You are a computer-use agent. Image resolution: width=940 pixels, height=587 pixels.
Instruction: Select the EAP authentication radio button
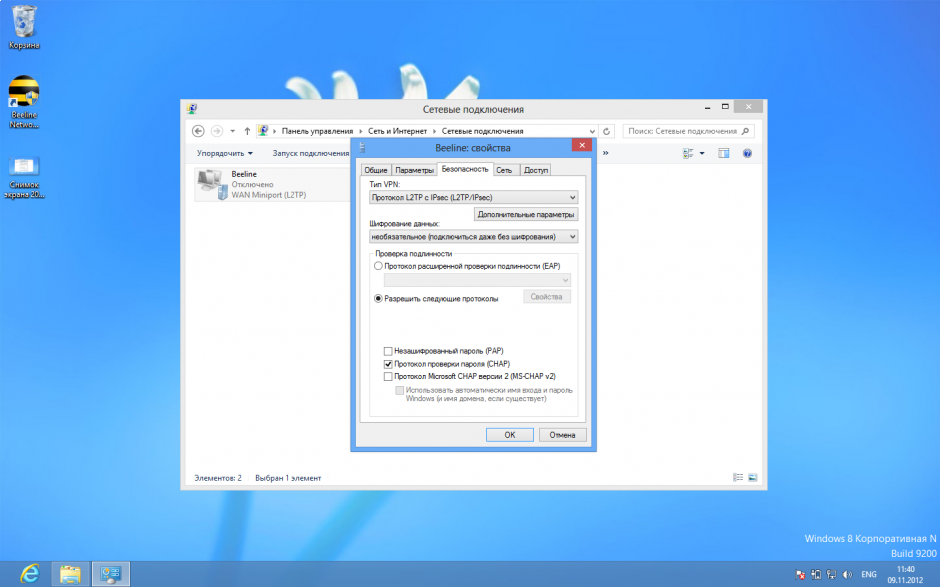pos(378,266)
